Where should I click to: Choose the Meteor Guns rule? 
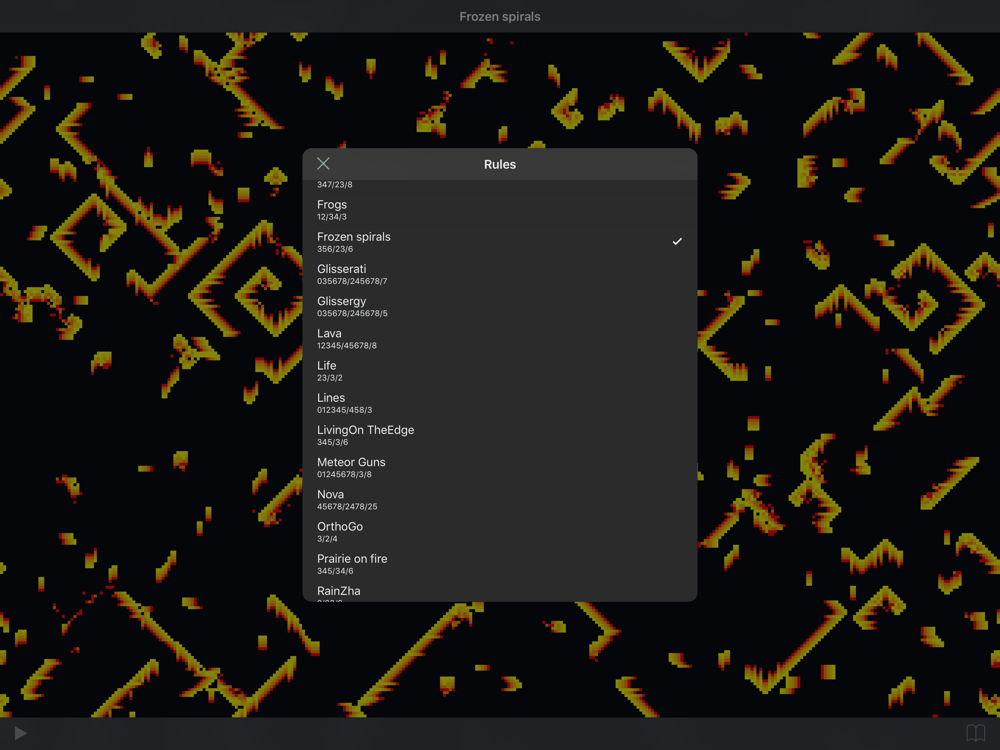(x=499, y=467)
